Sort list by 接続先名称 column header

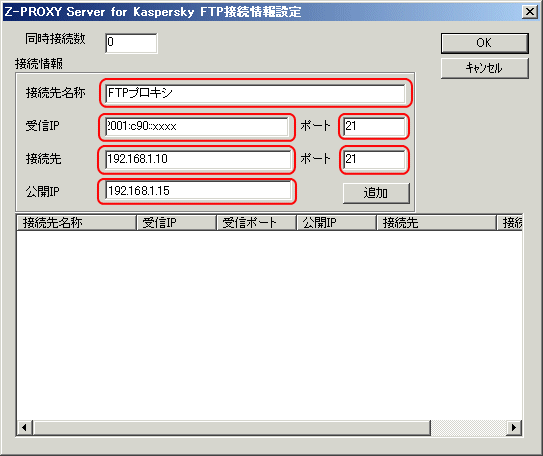[x=76, y=223]
